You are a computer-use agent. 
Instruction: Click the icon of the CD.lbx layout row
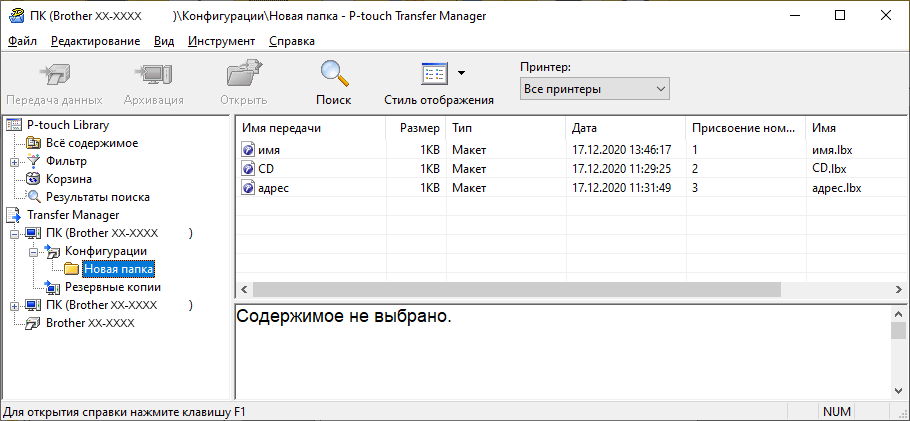click(248, 168)
